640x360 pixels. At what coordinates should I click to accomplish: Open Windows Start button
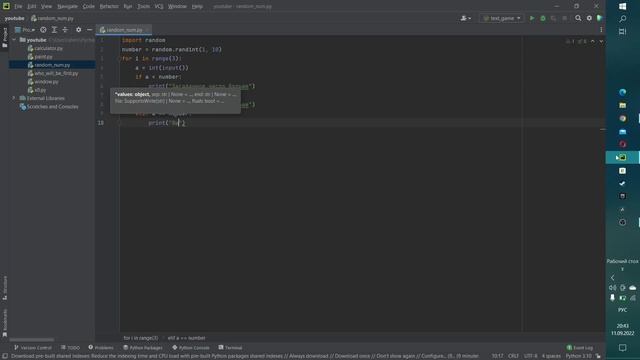point(622,6)
